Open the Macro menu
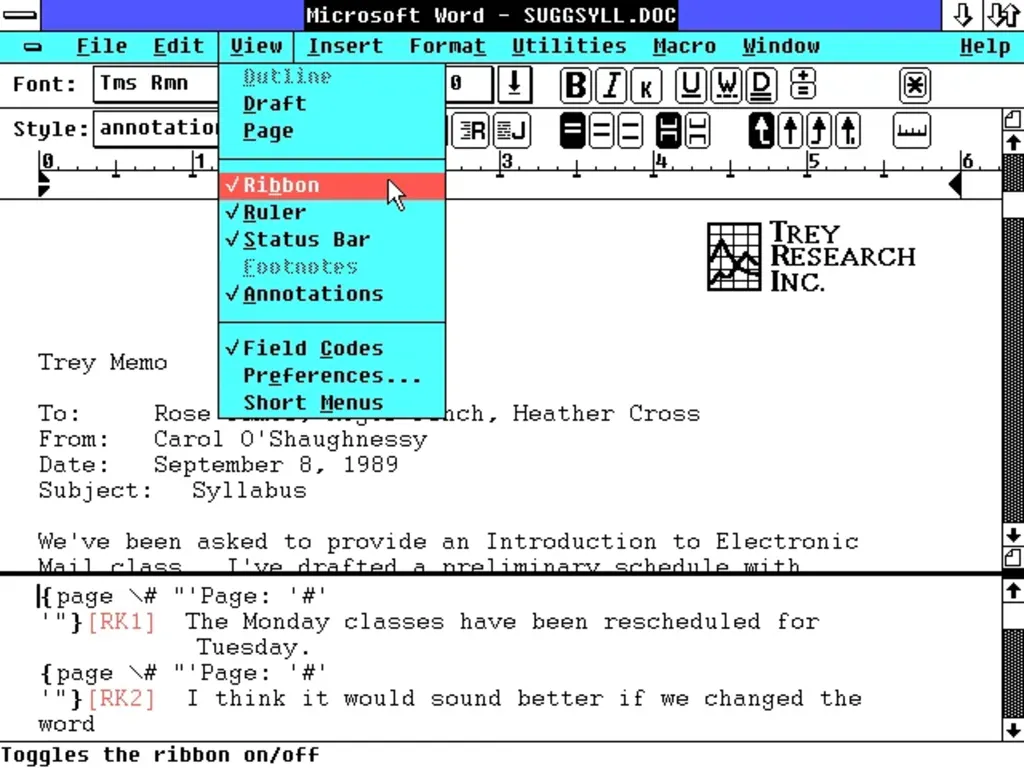1024x768 pixels. point(684,46)
